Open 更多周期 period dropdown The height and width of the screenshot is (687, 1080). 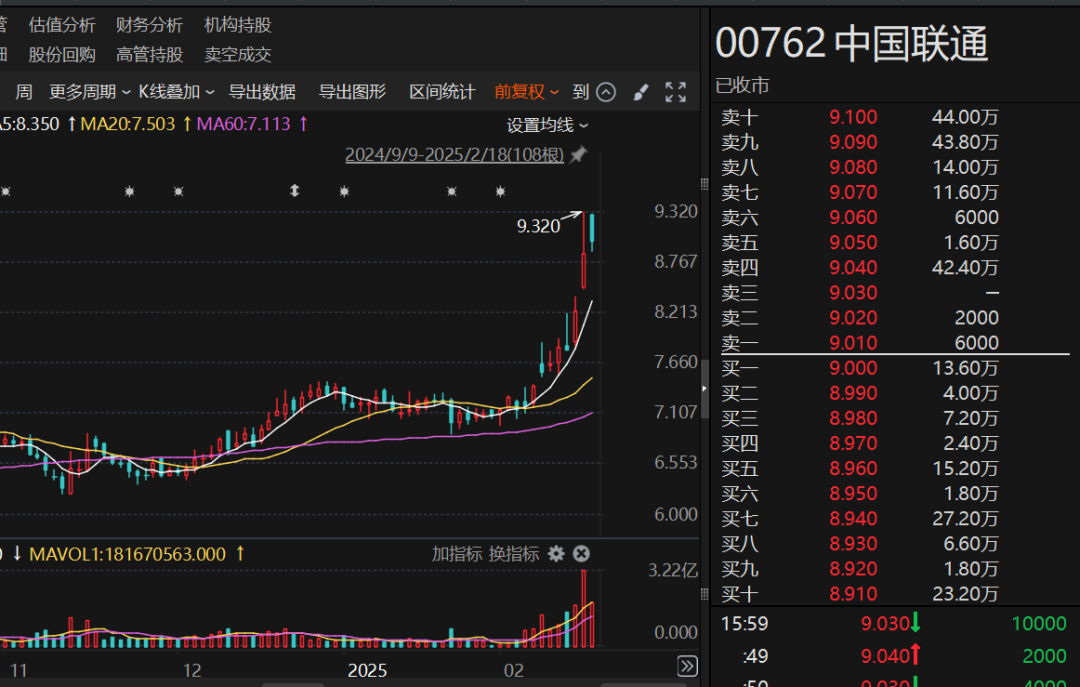coord(90,92)
